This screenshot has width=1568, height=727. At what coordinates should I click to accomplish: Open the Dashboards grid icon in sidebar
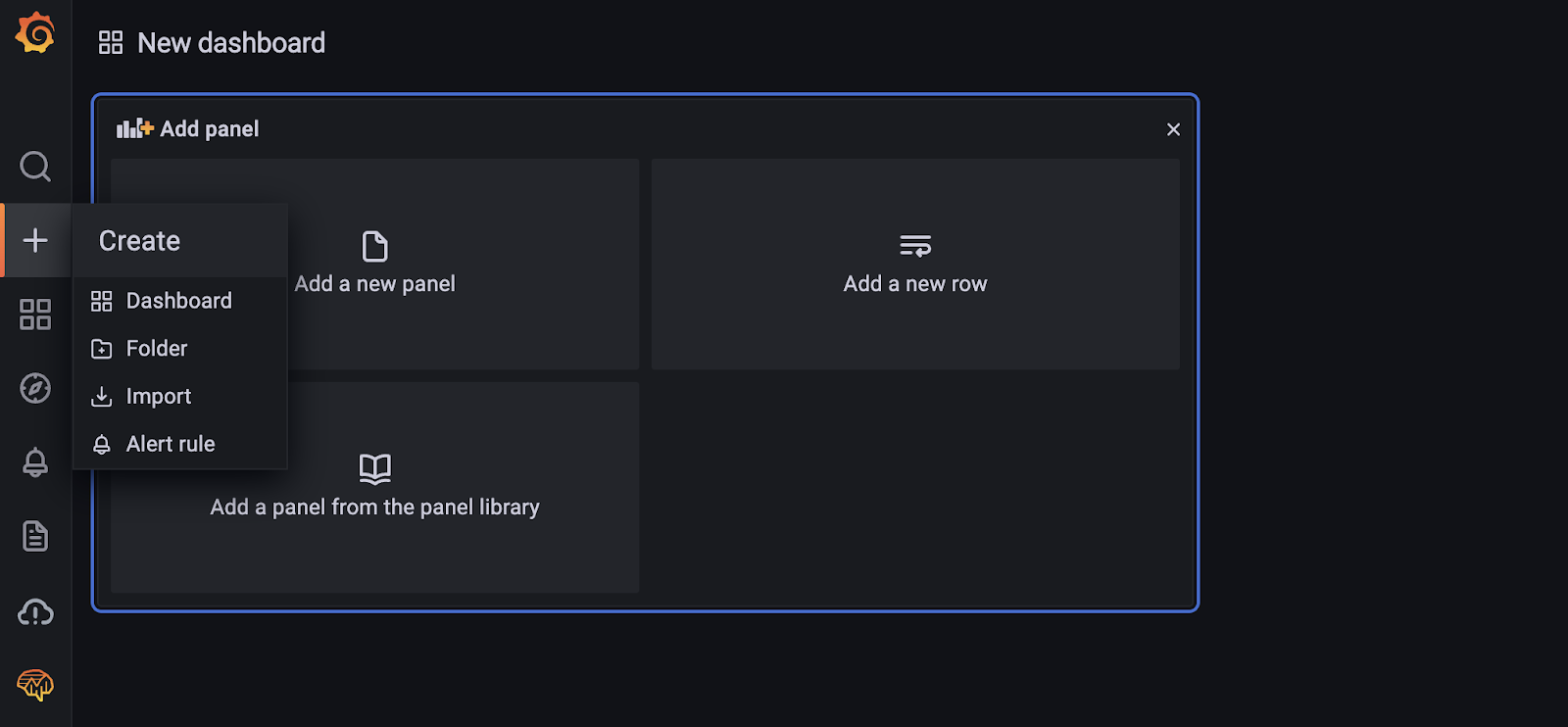(35, 315)
